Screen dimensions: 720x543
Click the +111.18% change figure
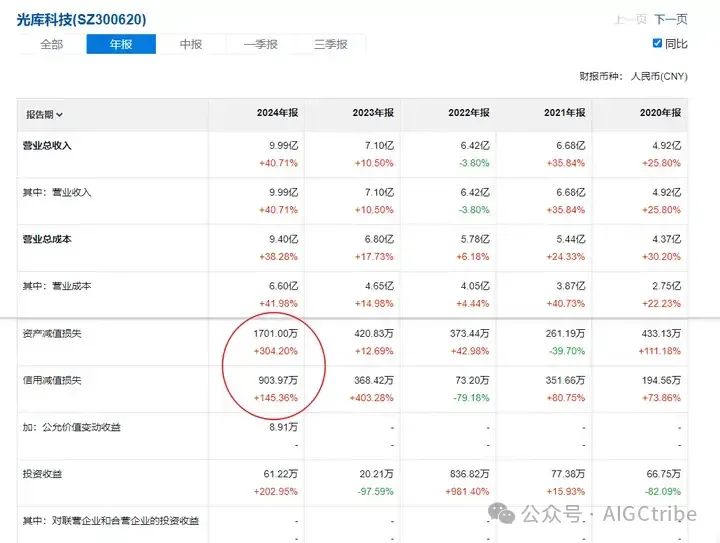[x=659, y=351]
